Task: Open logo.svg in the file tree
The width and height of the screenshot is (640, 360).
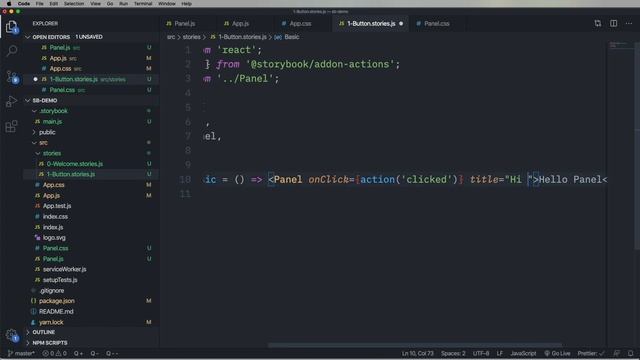Action: 54,238
